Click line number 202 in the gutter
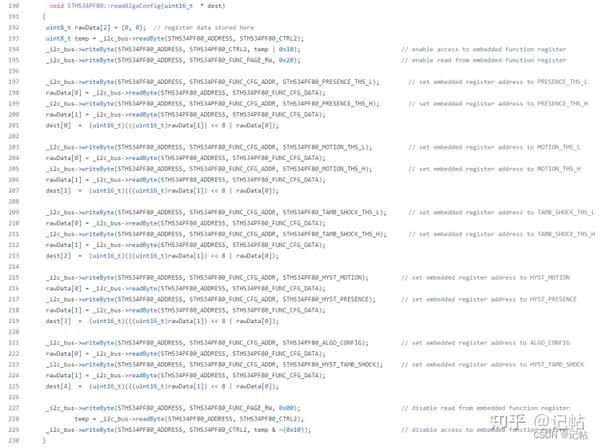Image resolution: width=600 pixels, height=447 pixels. tap(14, 136)
